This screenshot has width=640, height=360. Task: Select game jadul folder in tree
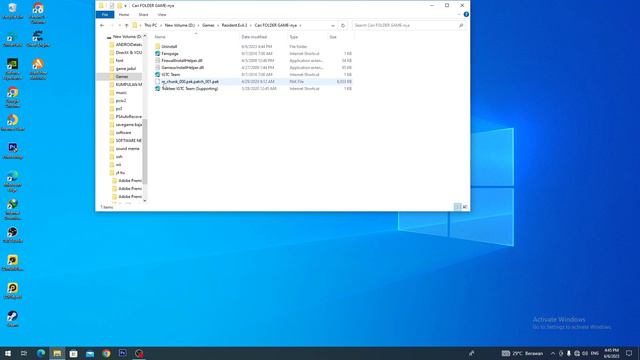tap(125, 69)
